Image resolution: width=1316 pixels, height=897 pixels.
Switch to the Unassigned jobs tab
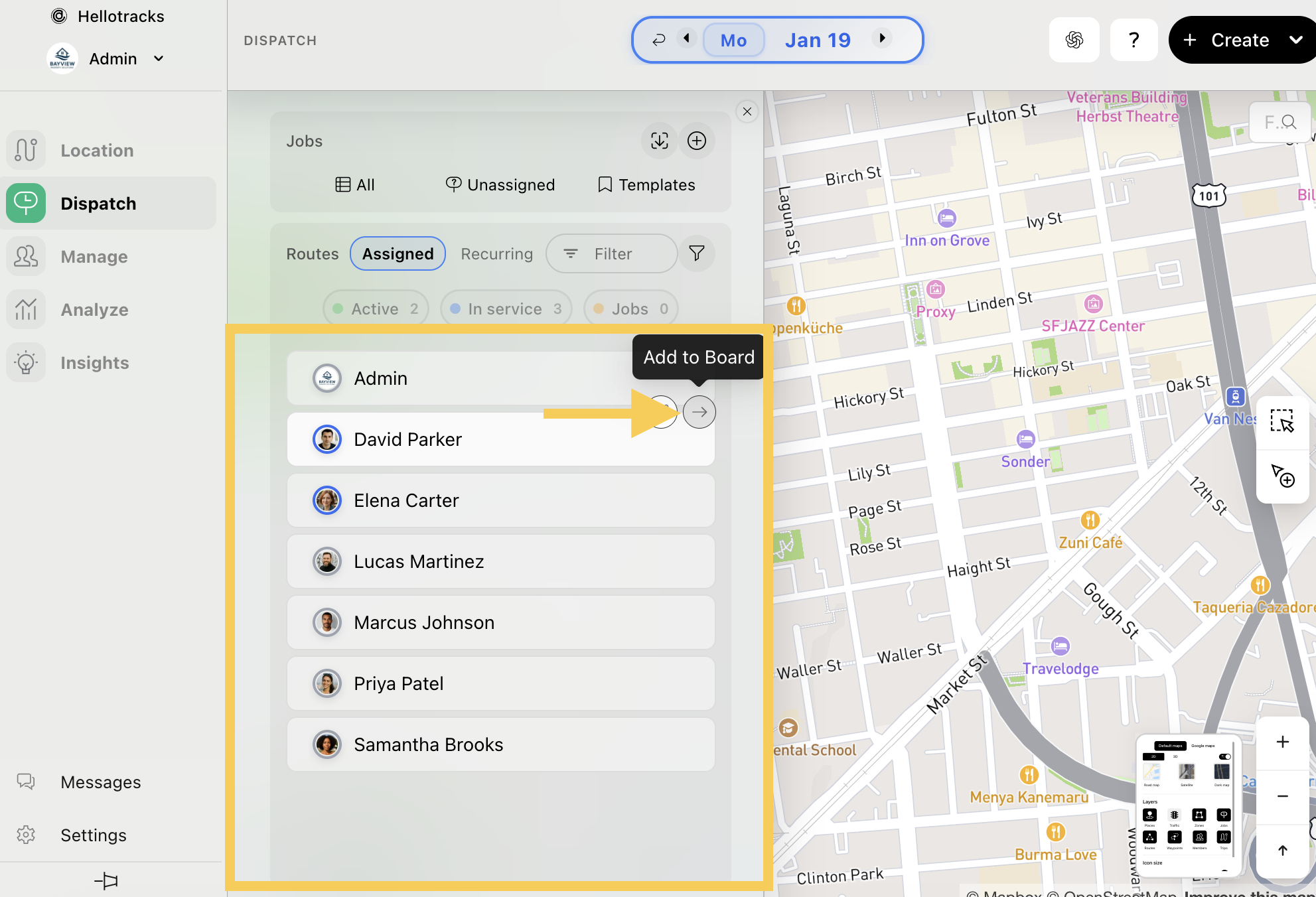tap(500, 184)
